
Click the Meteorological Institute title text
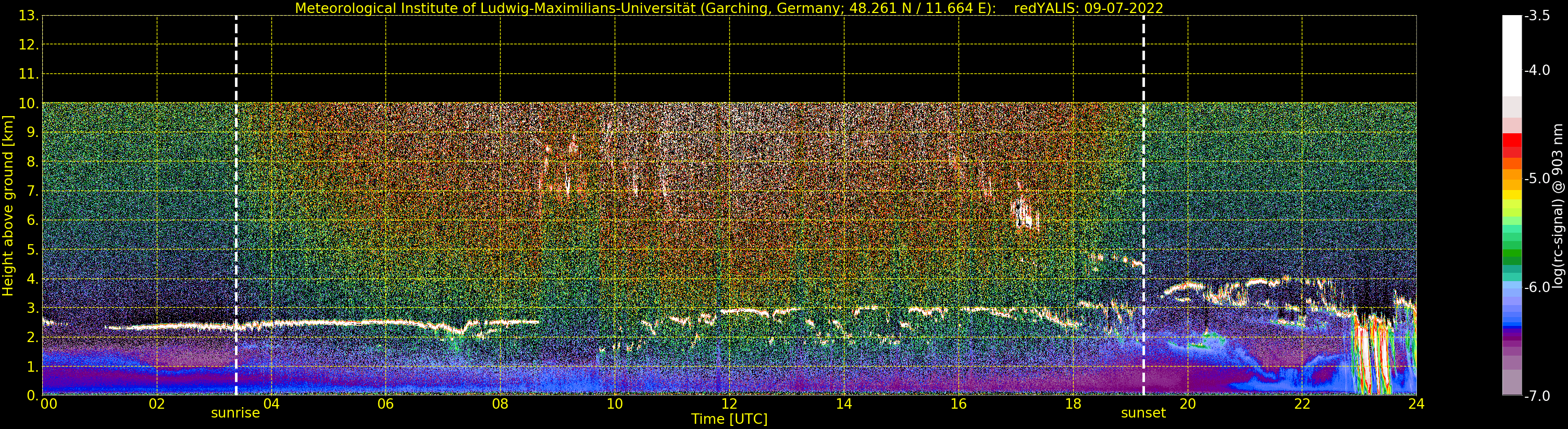pyautogui.click(x=646, y=8)
